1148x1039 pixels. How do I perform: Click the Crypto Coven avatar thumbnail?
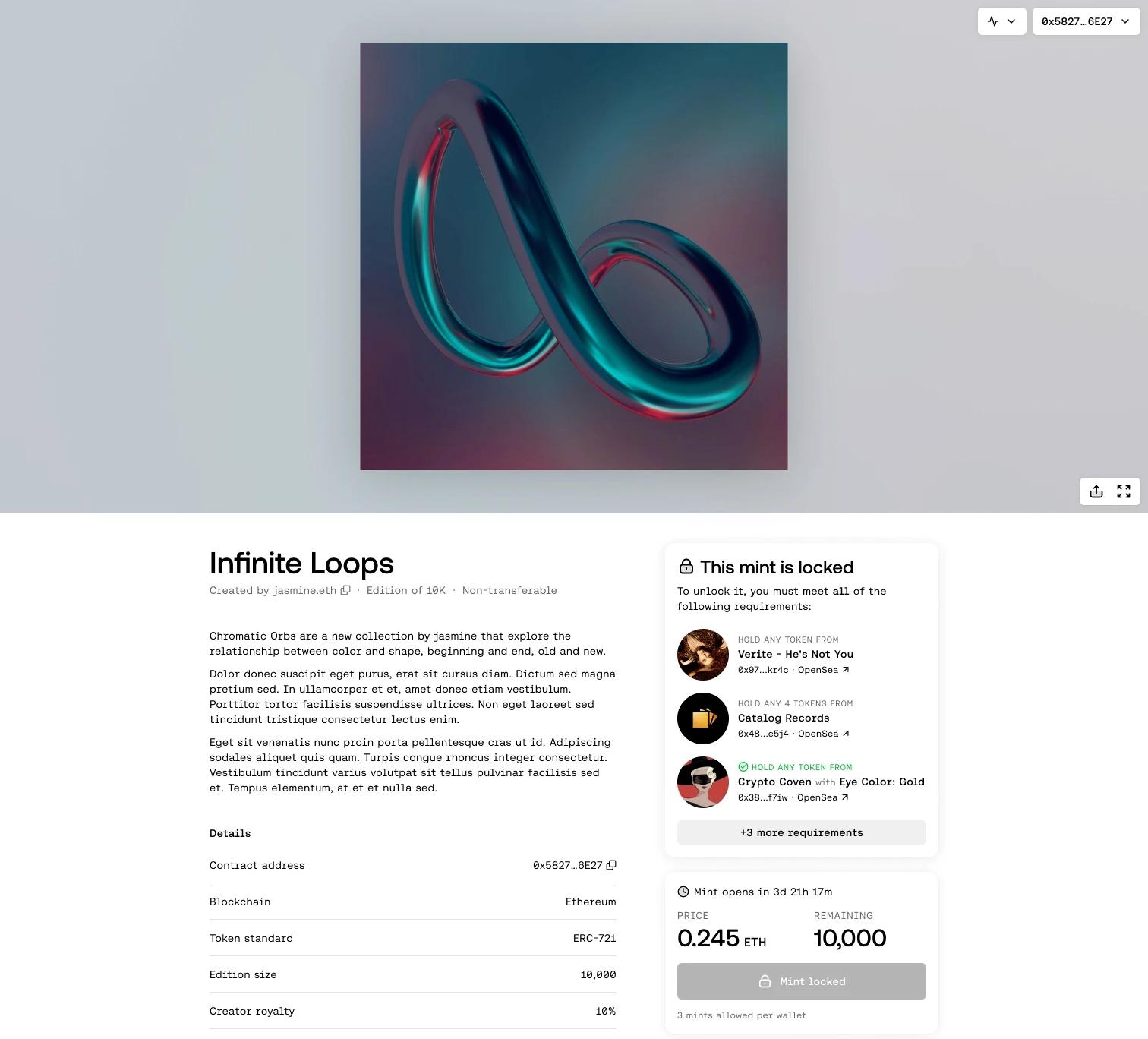coord(703,782)
